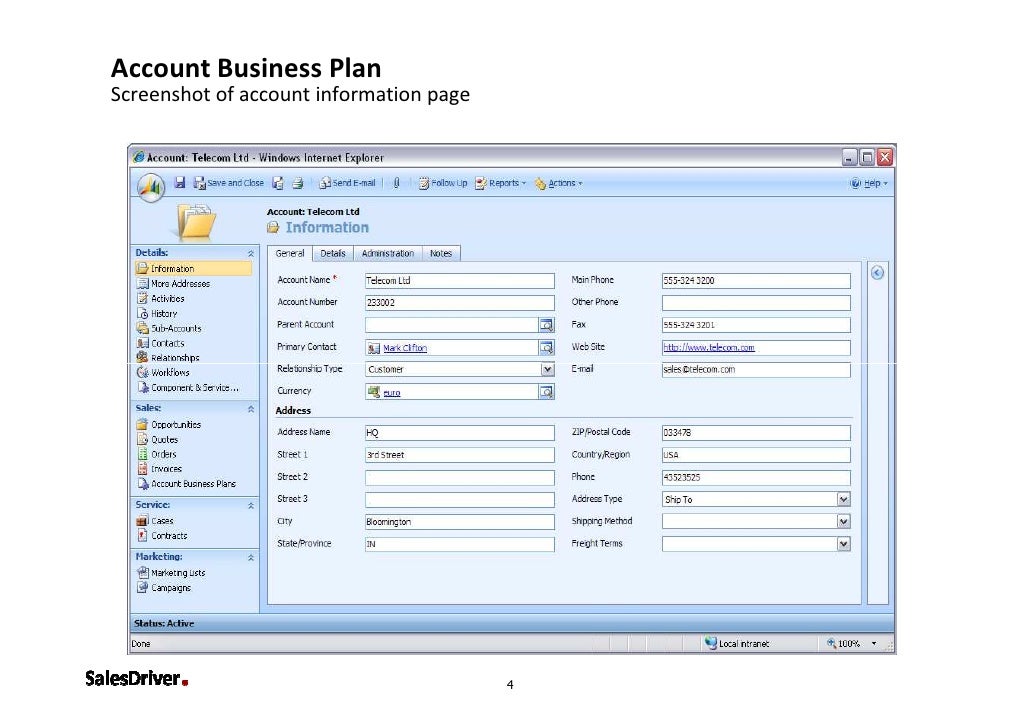The height and width of the screenshot is (728, 1030).
Task: Open Invoices under Sales
Action: tap(159, 469)
